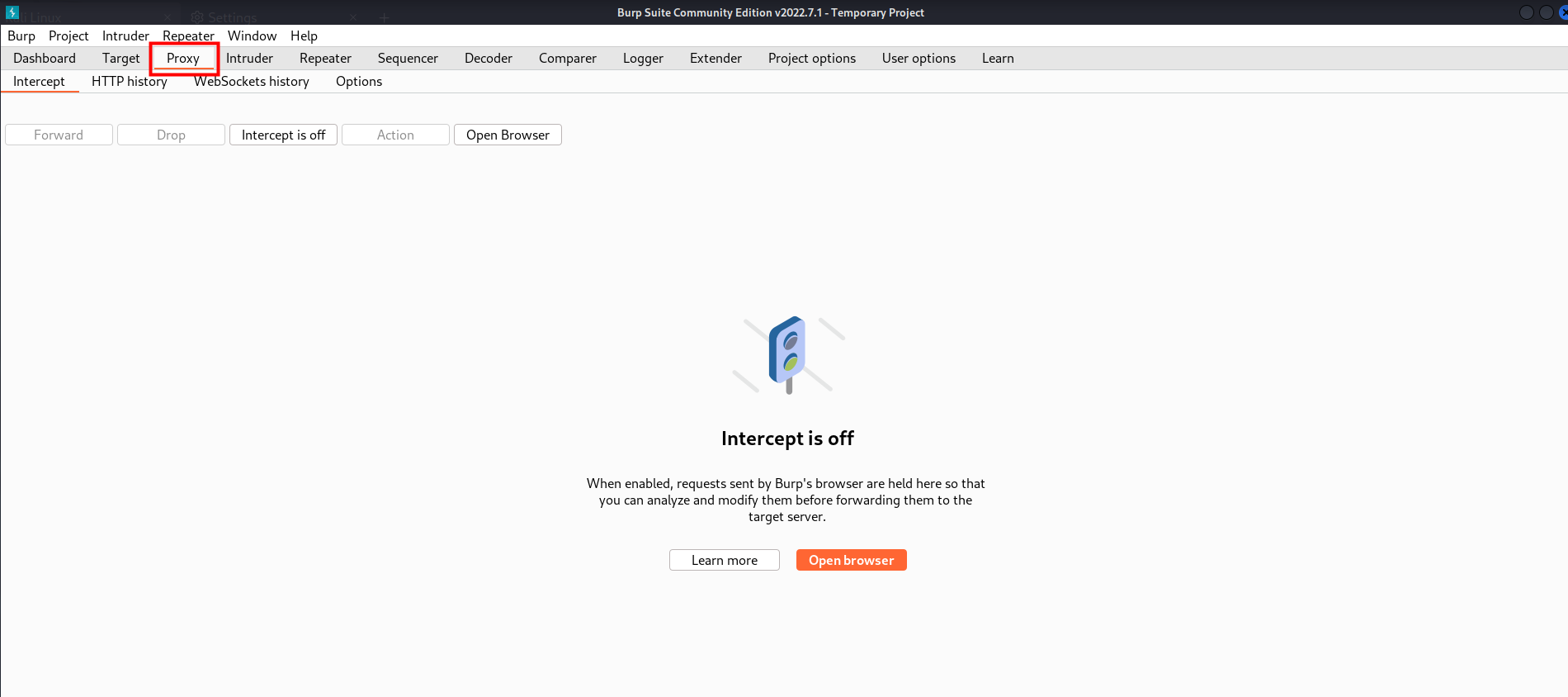Open the Project options tab
This screenshot has height=697, width=1568.
812,58
